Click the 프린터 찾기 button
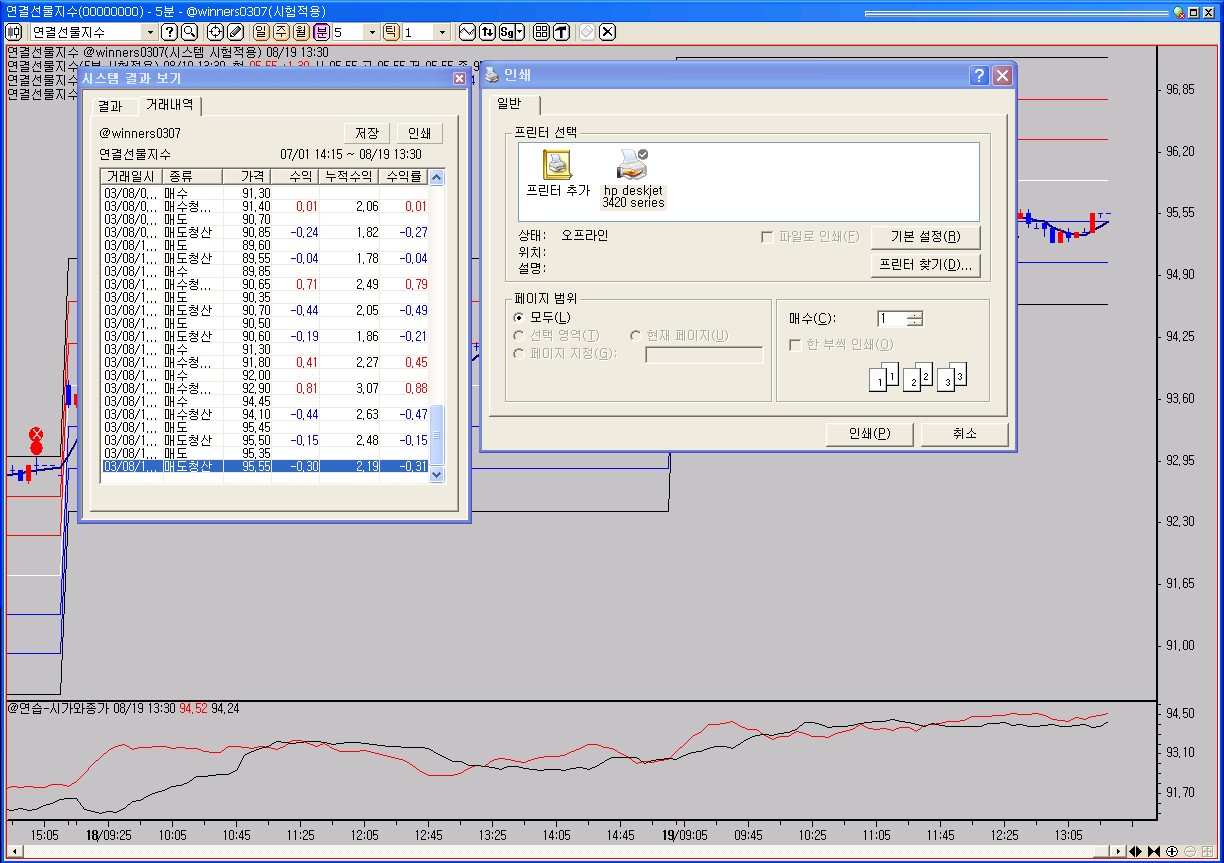The image size is (1224, 863). tap(925, 265)
